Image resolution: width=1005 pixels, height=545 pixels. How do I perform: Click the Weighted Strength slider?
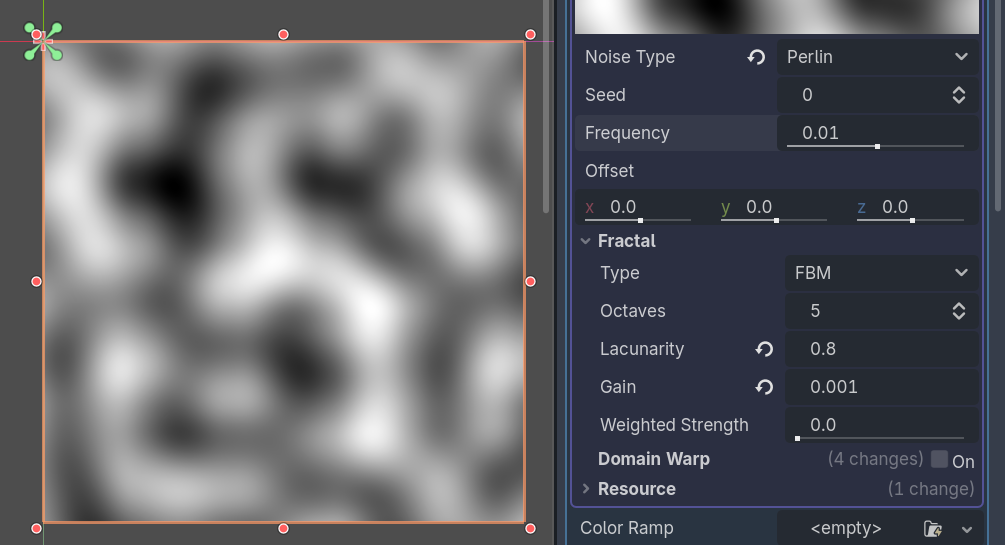coord(881,438)
